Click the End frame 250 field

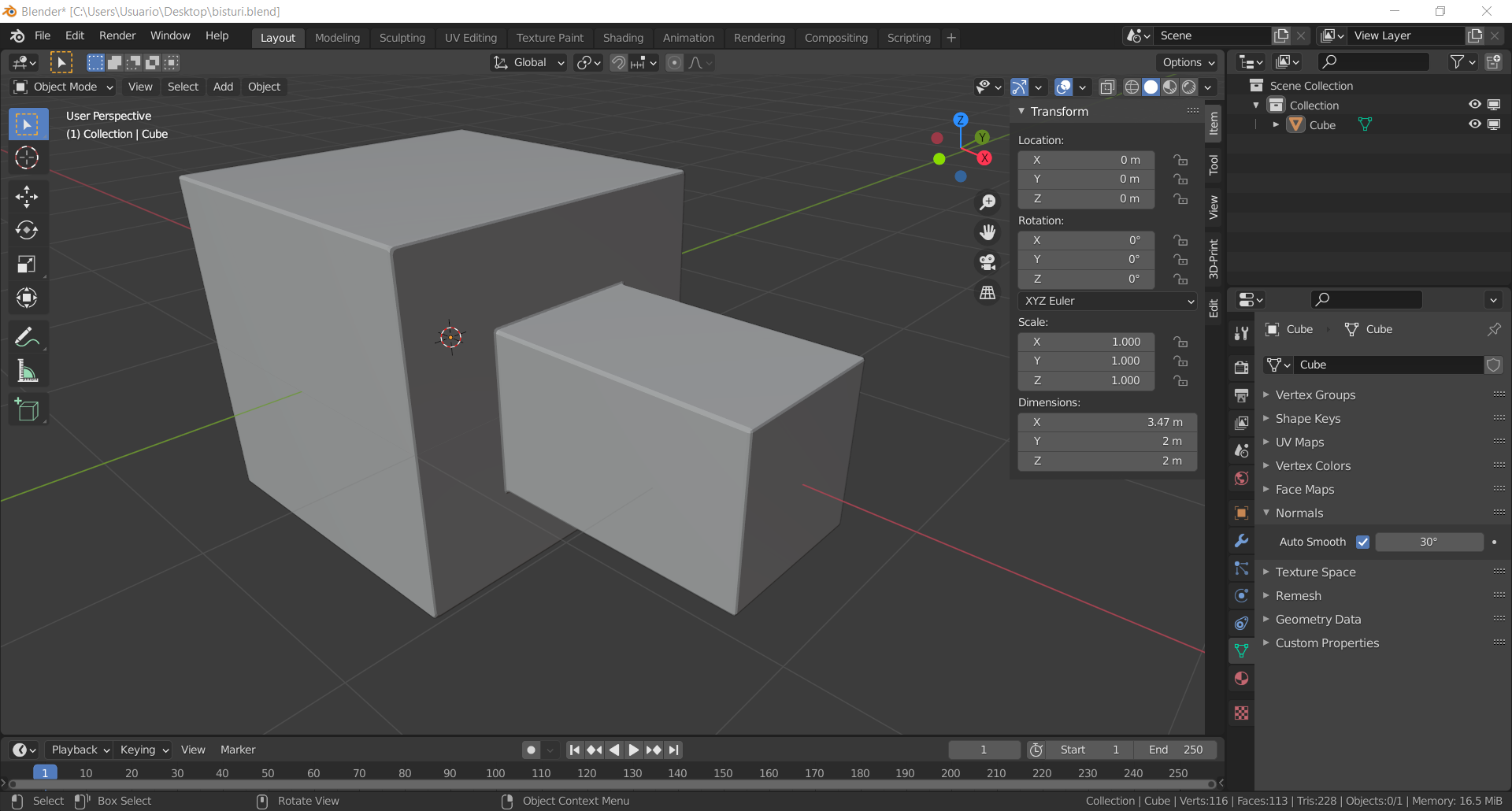(x=1176, y=750)
